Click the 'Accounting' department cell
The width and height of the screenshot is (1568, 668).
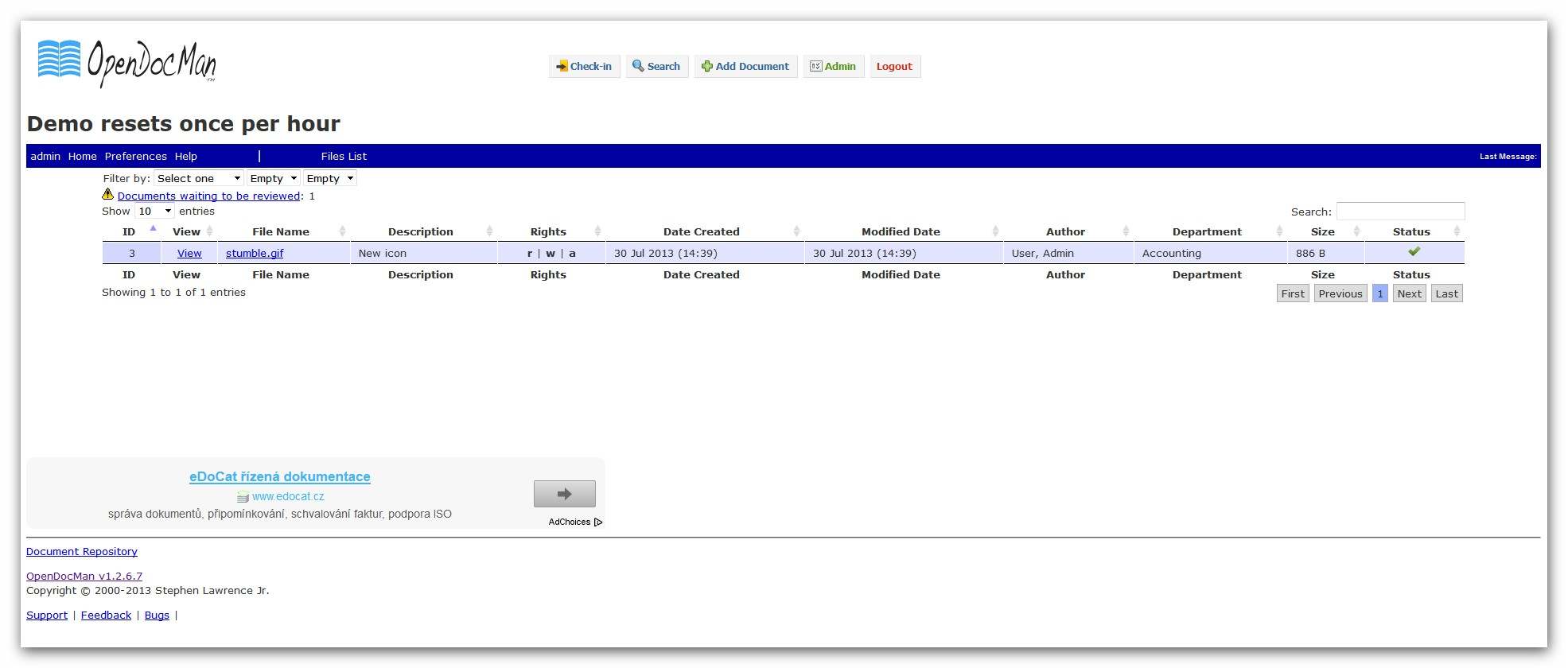pyautogui.click(x=1210, y=253)
